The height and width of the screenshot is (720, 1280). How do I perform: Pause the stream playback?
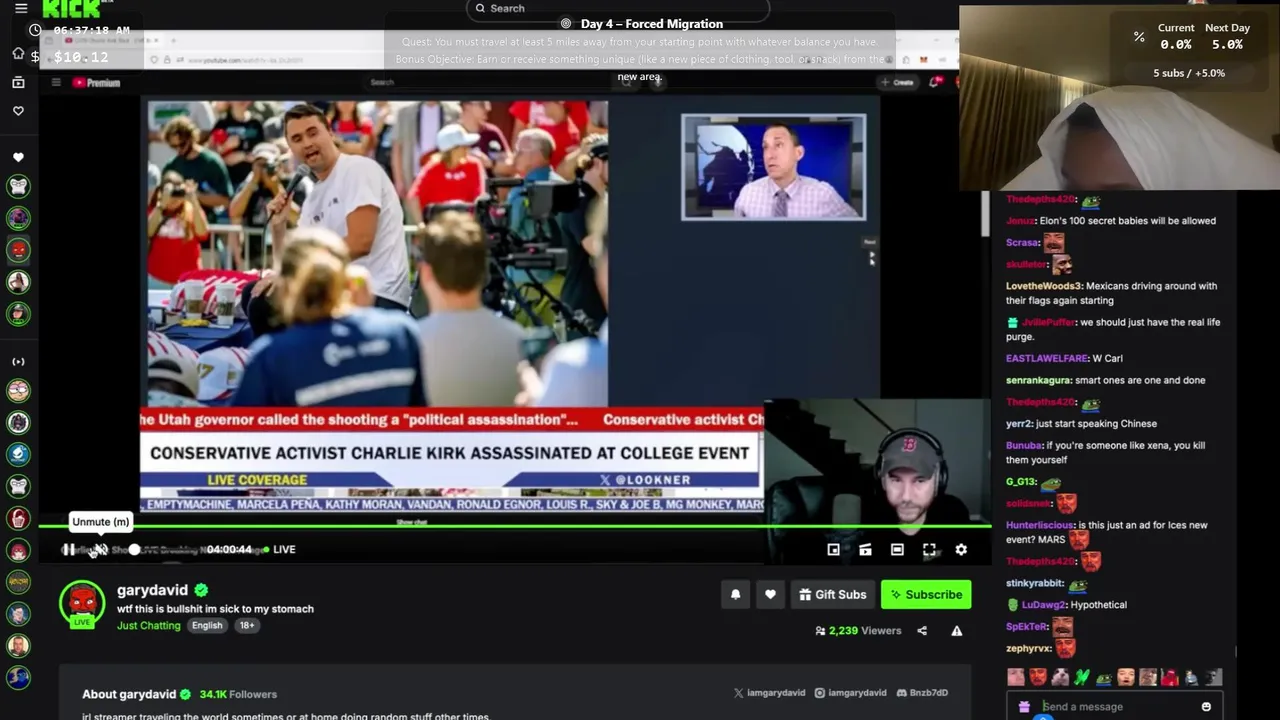[68, 549]
